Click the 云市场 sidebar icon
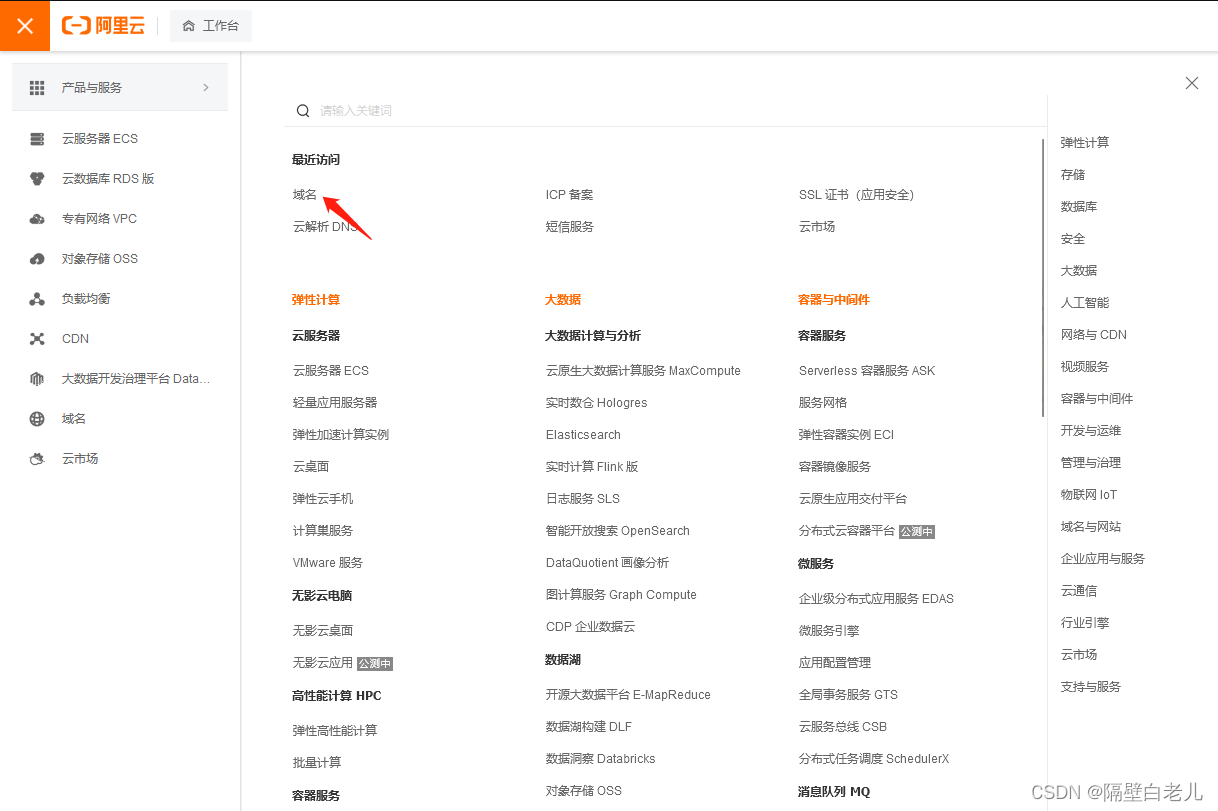Viewport: 1218px width, 811px height. click(37, 459)
